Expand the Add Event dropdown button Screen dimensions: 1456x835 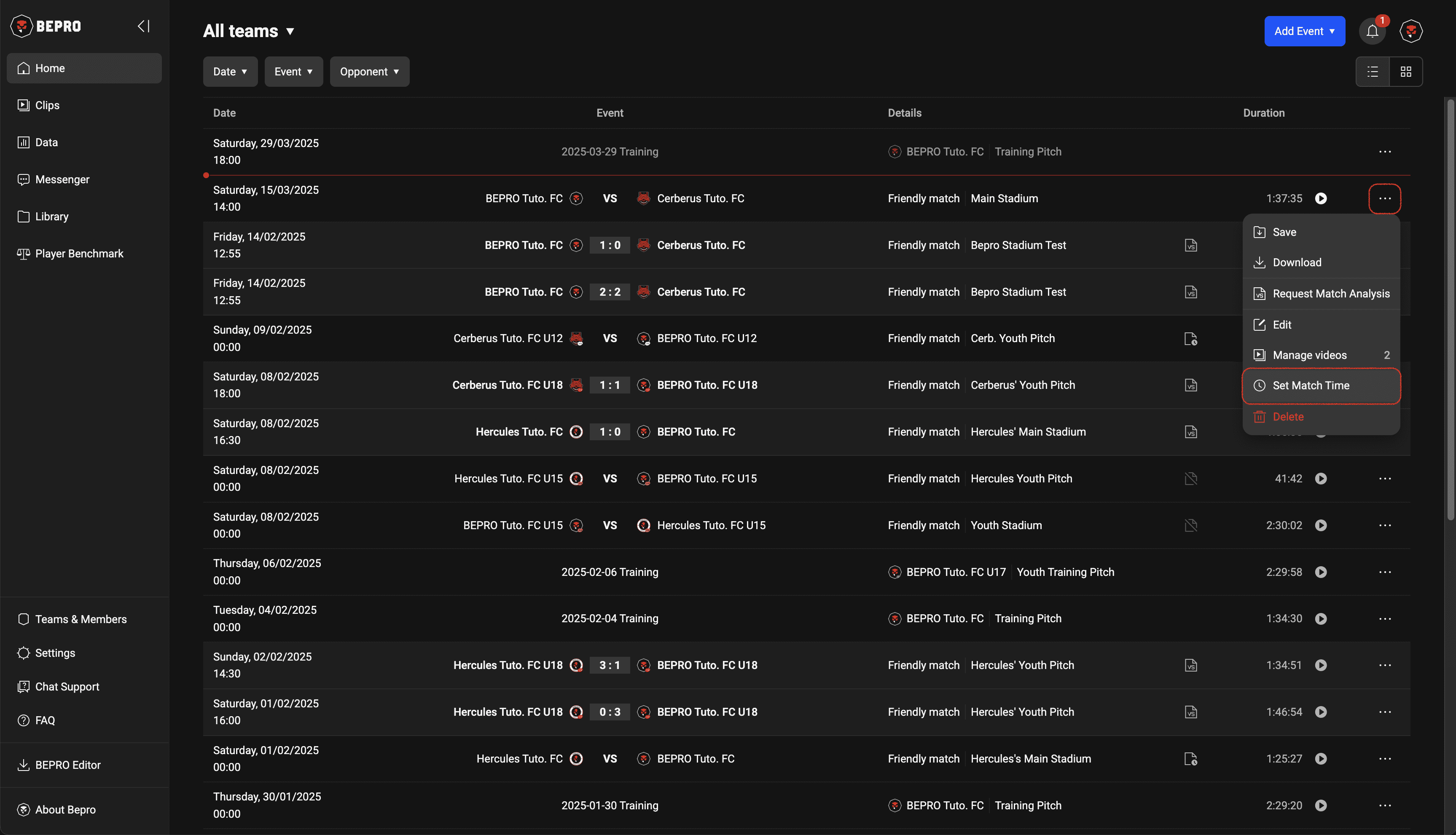point(1304,31)
